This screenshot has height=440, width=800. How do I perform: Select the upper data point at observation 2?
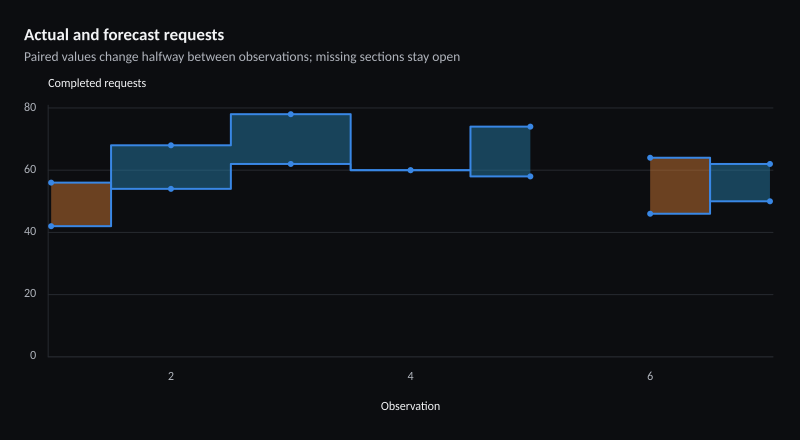click(x=171, y=145)
